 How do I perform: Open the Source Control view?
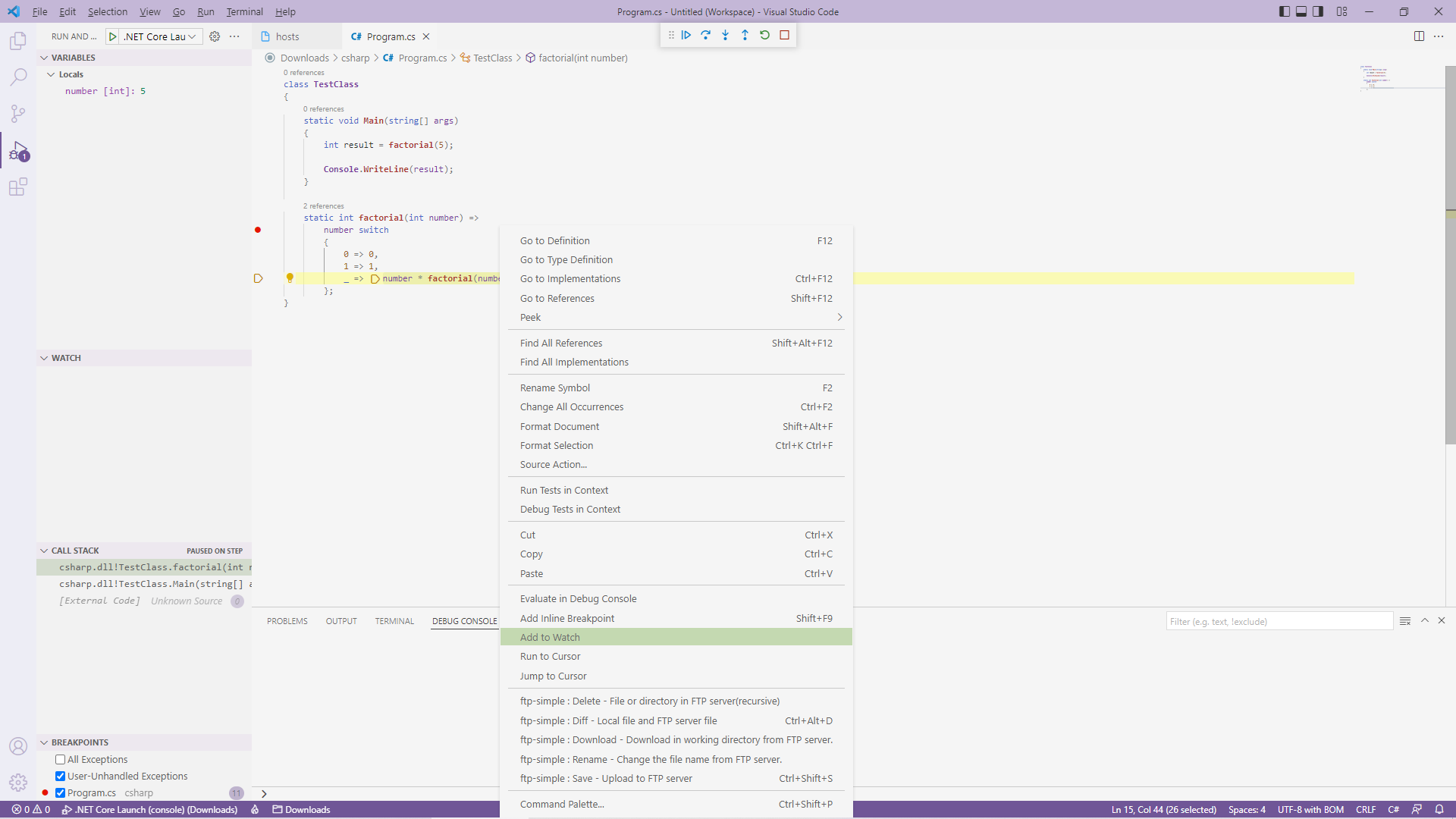18,114
